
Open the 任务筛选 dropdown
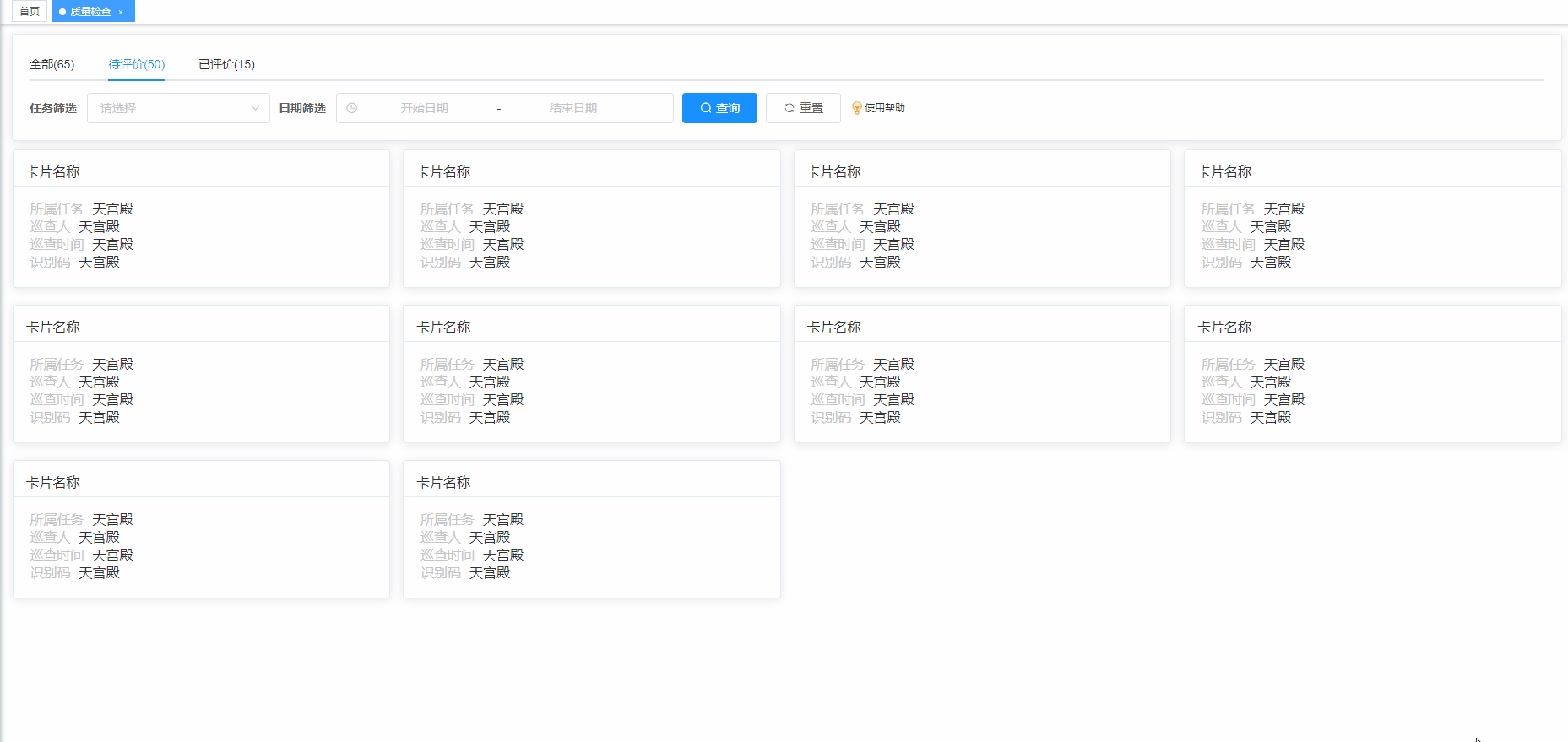tap(178, 108)
